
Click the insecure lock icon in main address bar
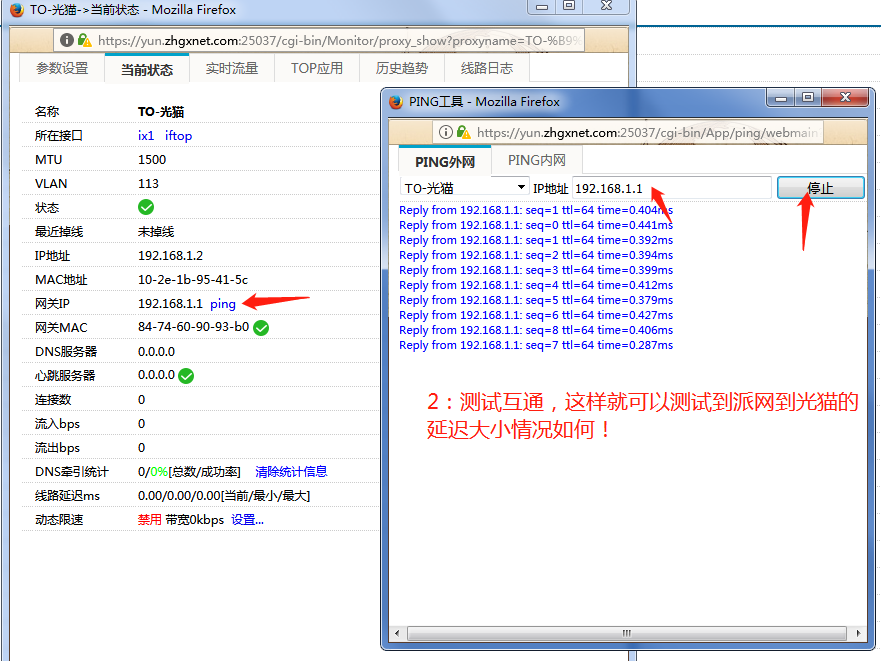click(84, 40)
